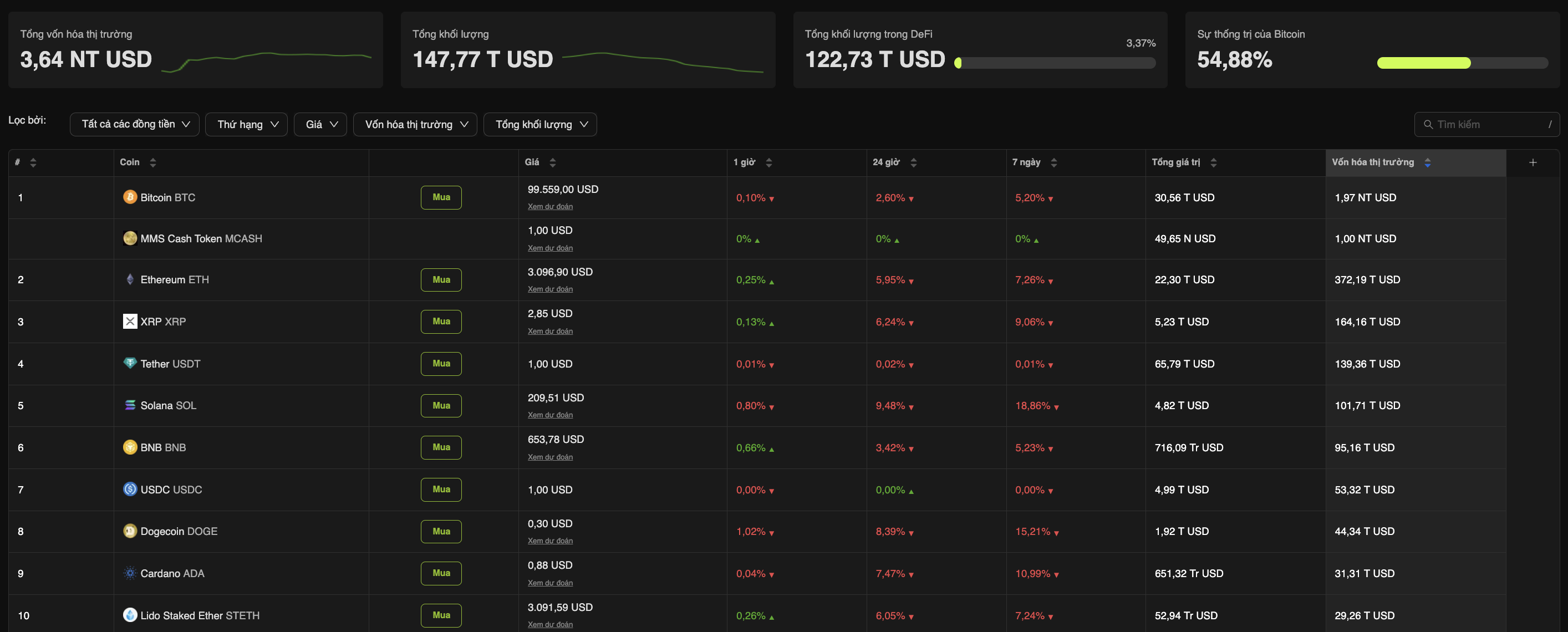This screenshot has width=1568, height=632.
Task: Click the Cardano logo icon
Action: pyautogui.click(x=130, y=573)
